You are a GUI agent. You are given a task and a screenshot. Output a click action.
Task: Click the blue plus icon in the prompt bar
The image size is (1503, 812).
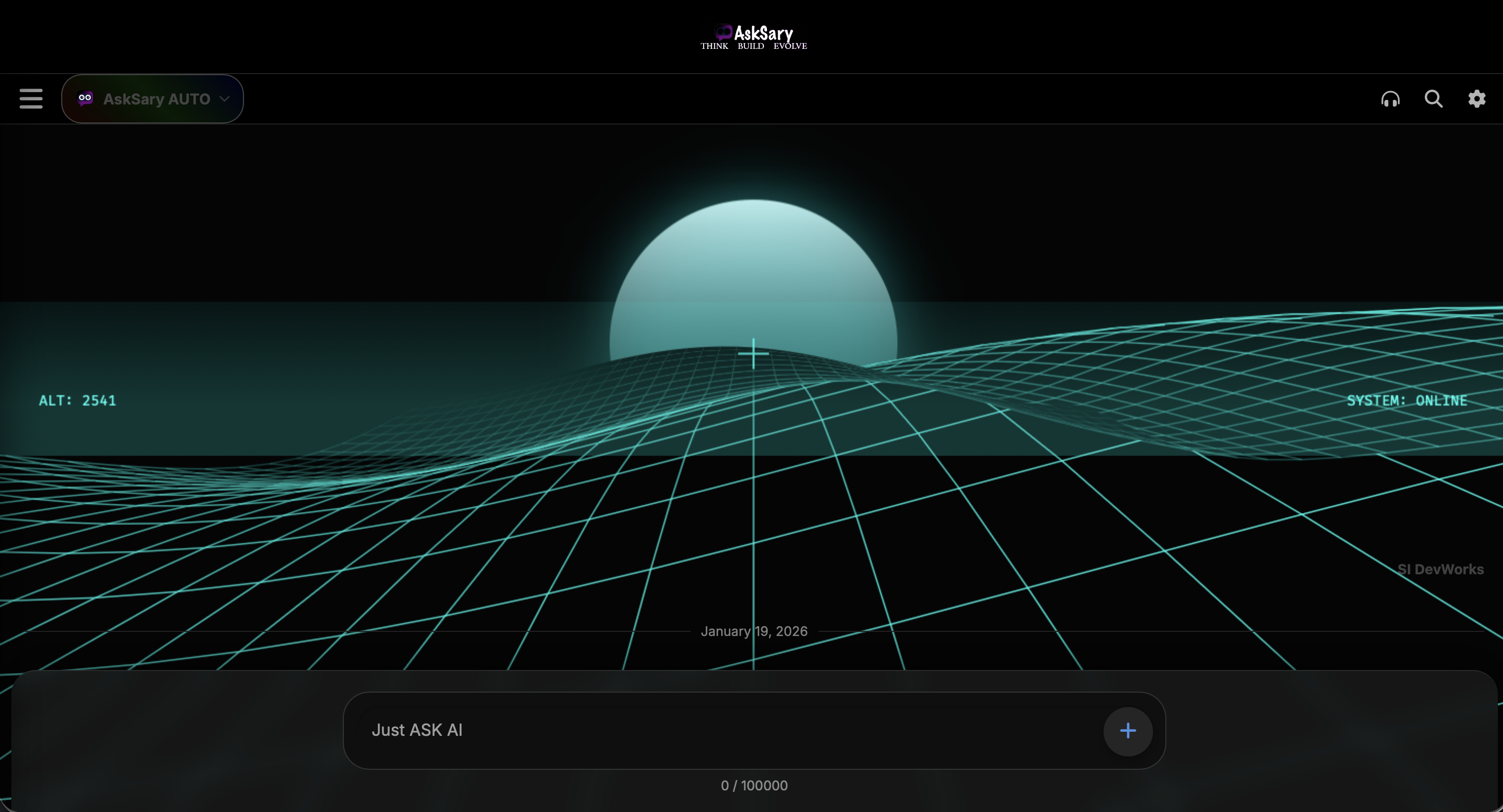pyautogui.click(x=1128, y=730)
